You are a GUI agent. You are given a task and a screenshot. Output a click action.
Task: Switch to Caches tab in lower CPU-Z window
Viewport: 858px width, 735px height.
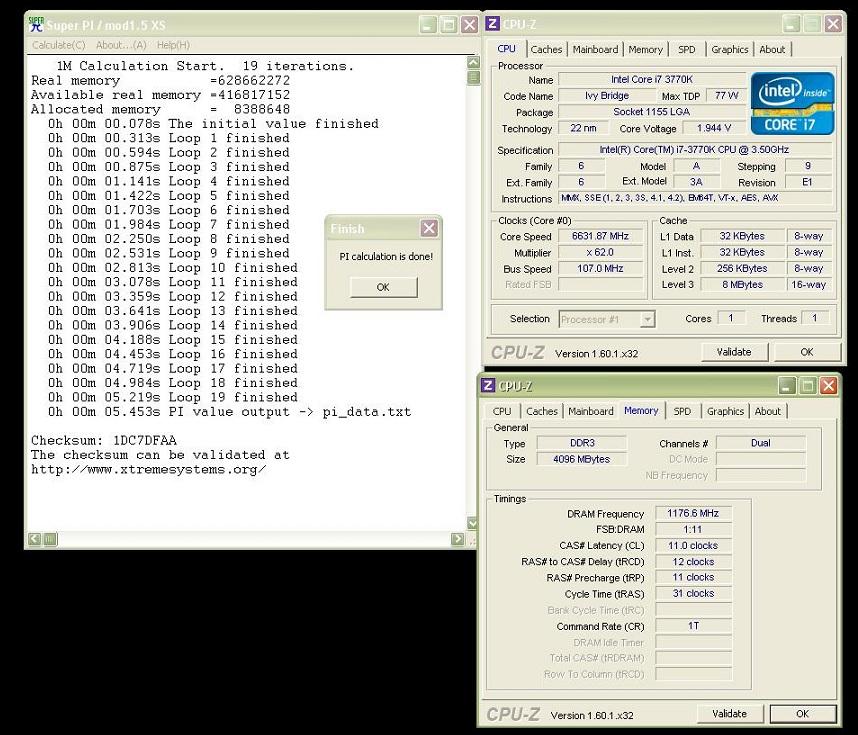tap(542, 411)
